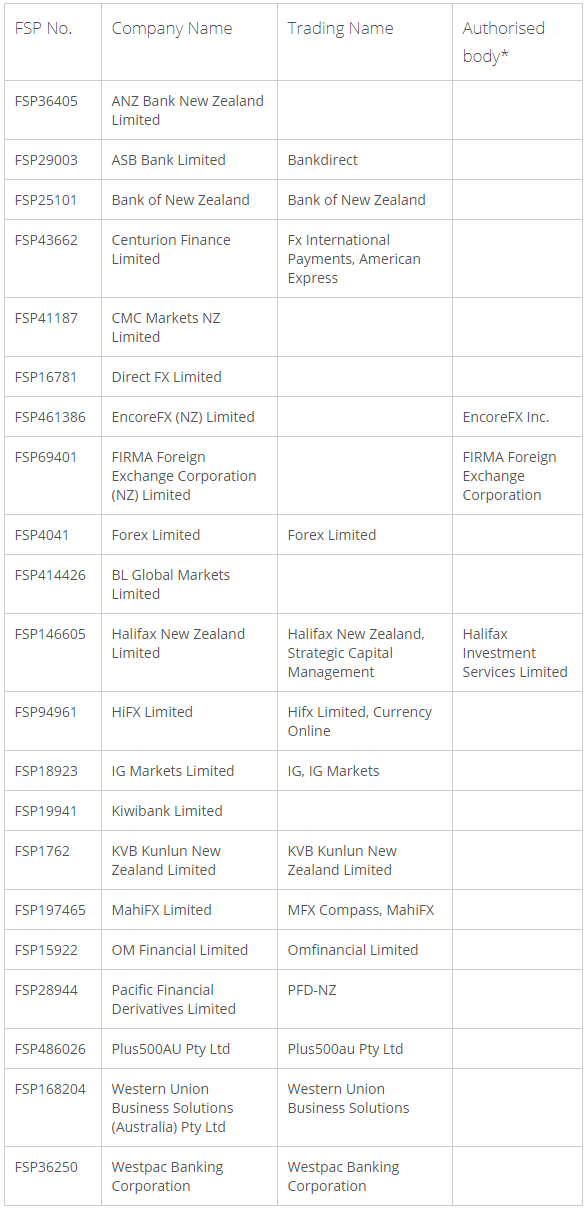Select the Kiwibank Limited company cell

pyautogui.click(x=189, y=811)
